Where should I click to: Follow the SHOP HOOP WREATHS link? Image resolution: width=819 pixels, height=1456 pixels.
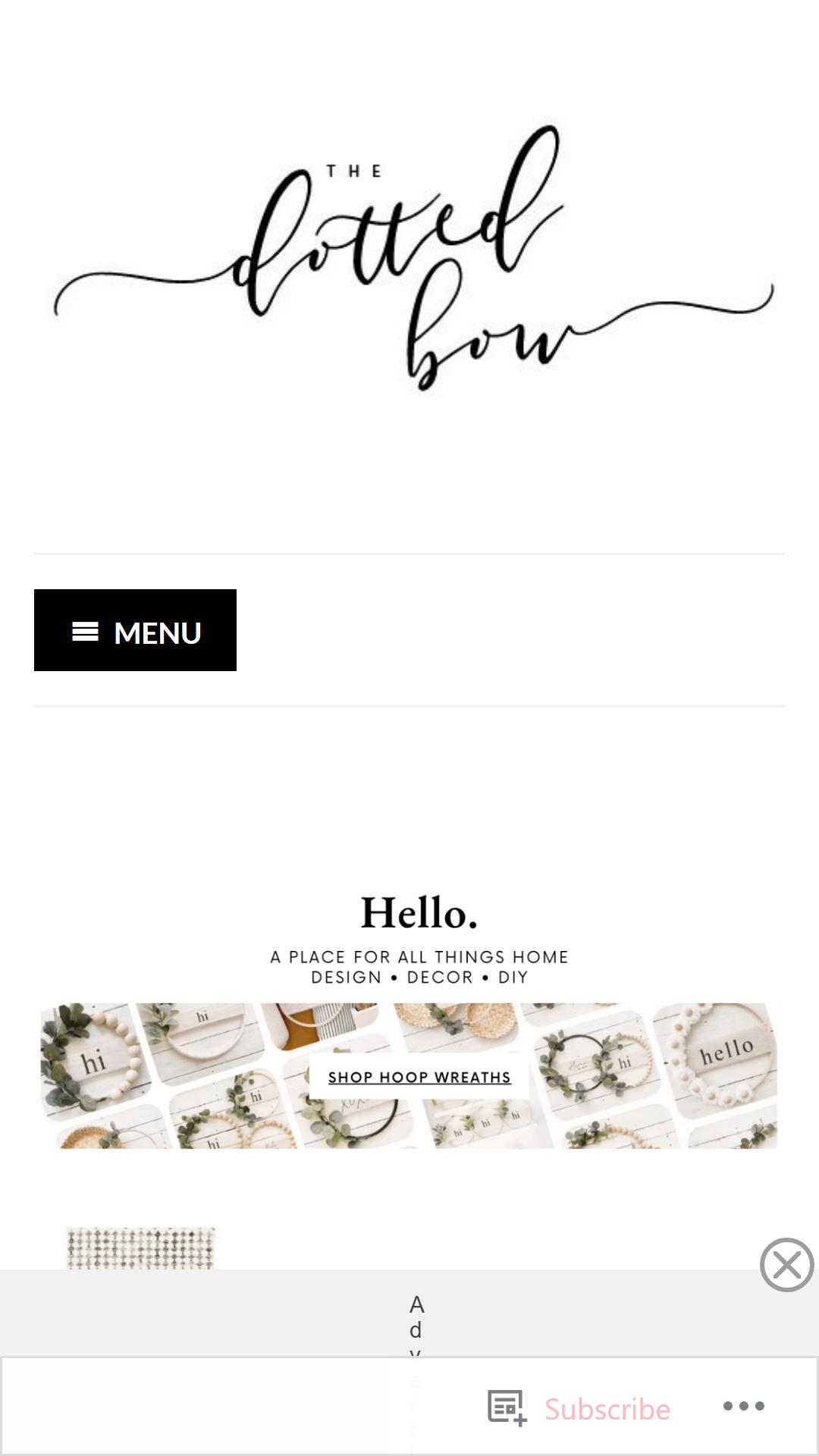pos(419,1077)
